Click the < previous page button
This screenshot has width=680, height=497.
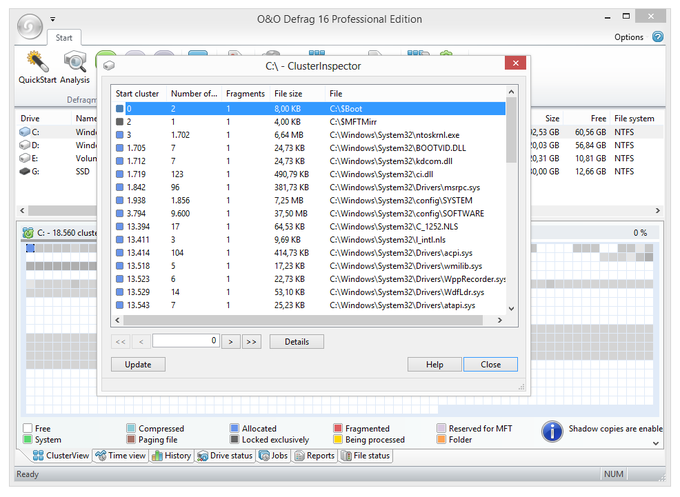pyautogui.click(x=141, y=342)
